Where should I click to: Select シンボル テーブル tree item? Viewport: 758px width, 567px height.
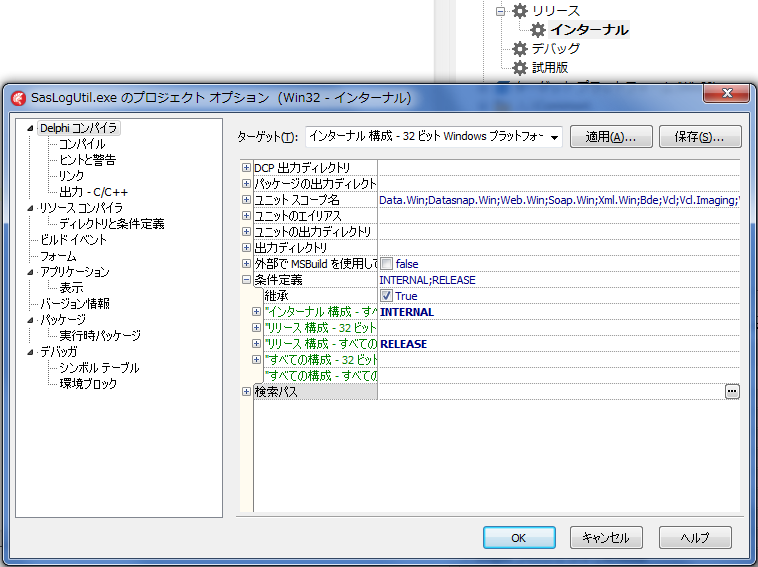tap(99, 368)
